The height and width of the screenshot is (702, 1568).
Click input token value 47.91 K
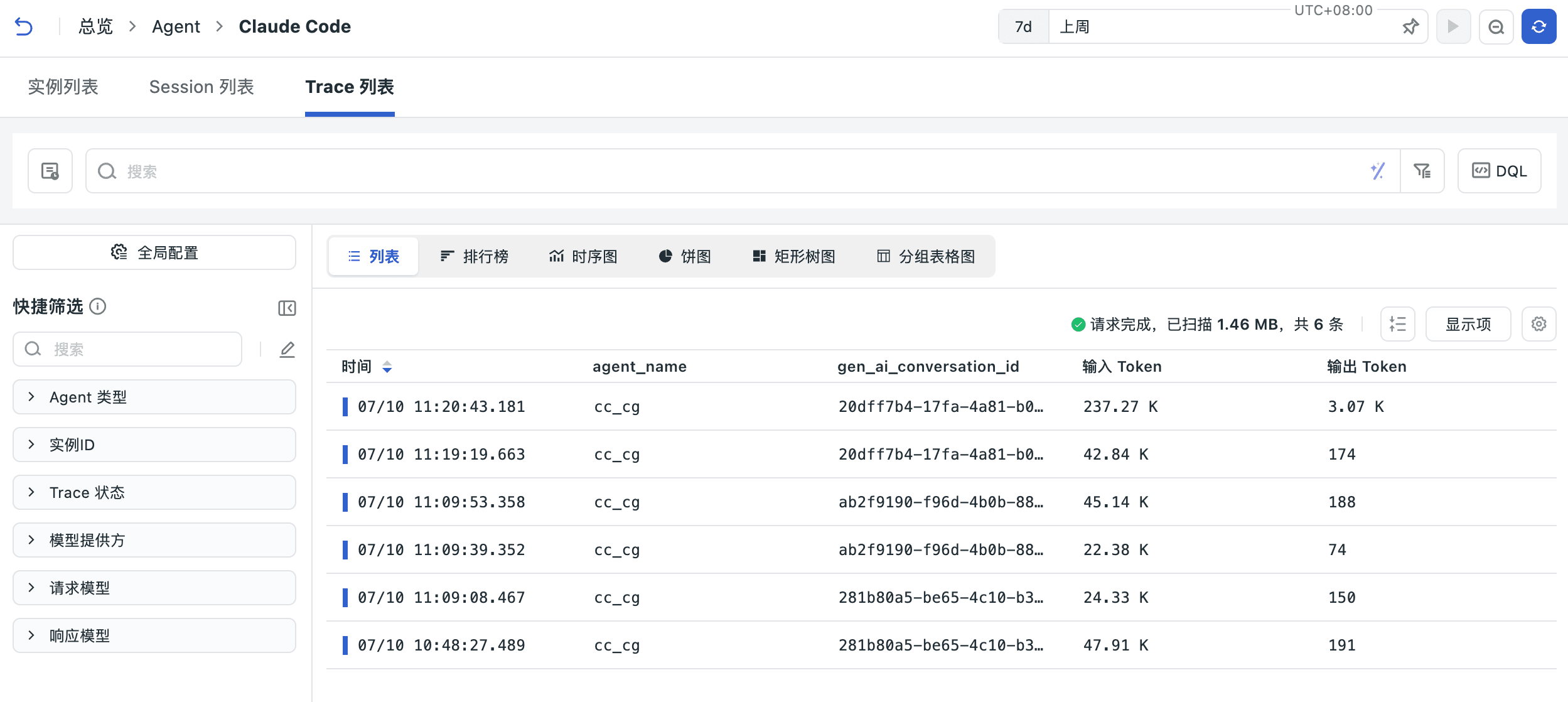click(1116, 645)
